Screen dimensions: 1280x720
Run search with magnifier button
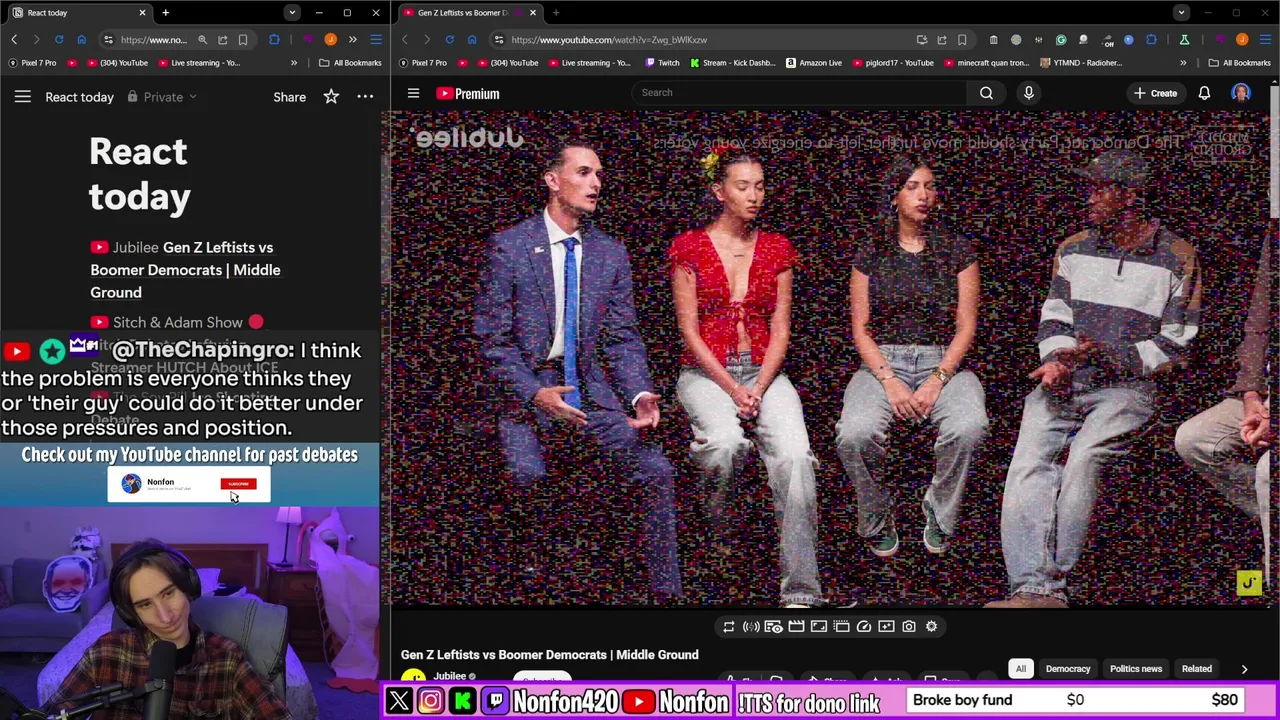[986, 93]
